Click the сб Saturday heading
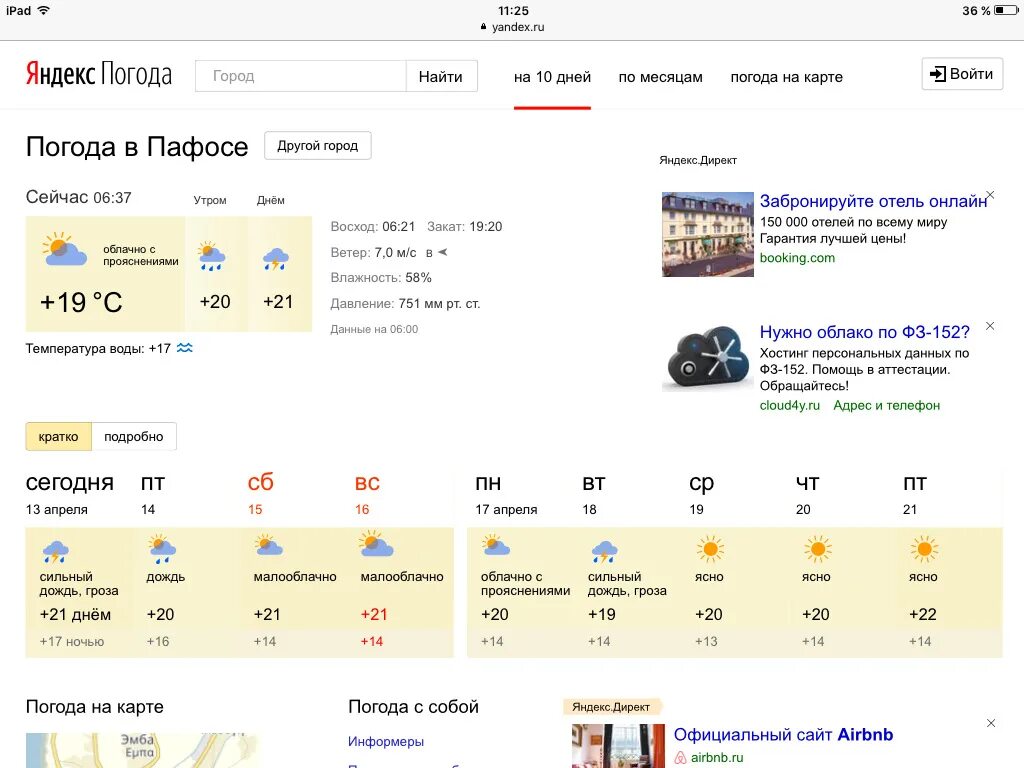 tap(261, 483)
